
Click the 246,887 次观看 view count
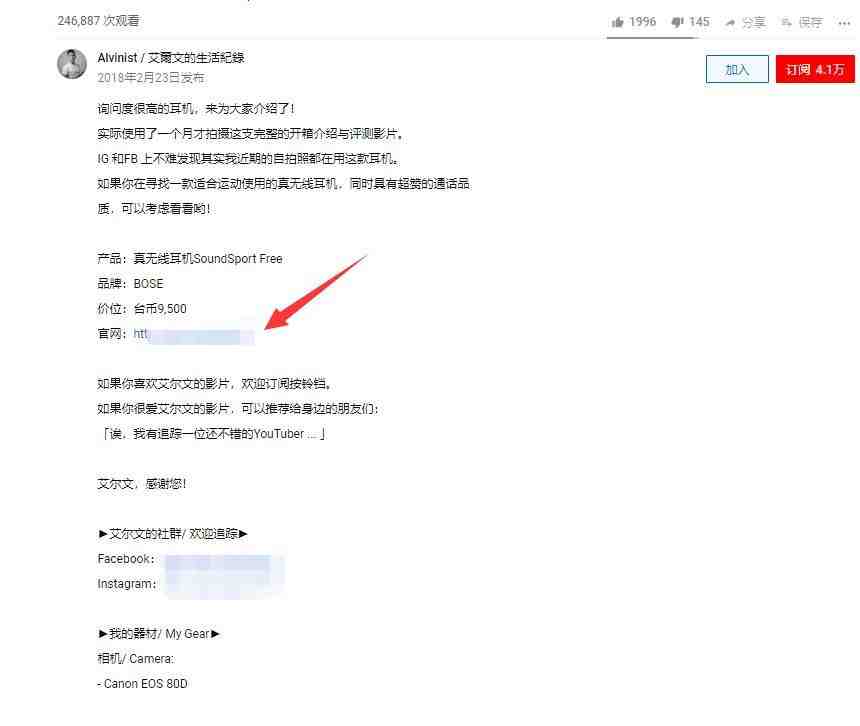click(98, 21)
